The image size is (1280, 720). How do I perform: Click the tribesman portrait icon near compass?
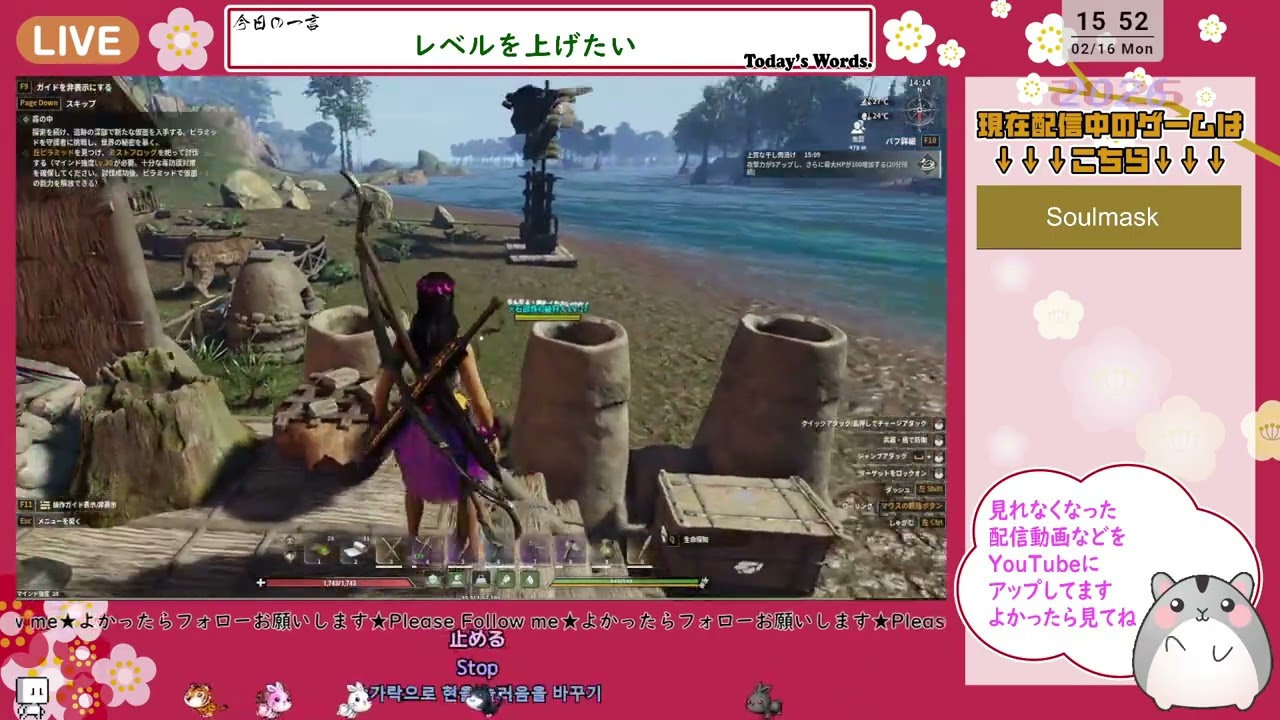(x=858, y=128)
